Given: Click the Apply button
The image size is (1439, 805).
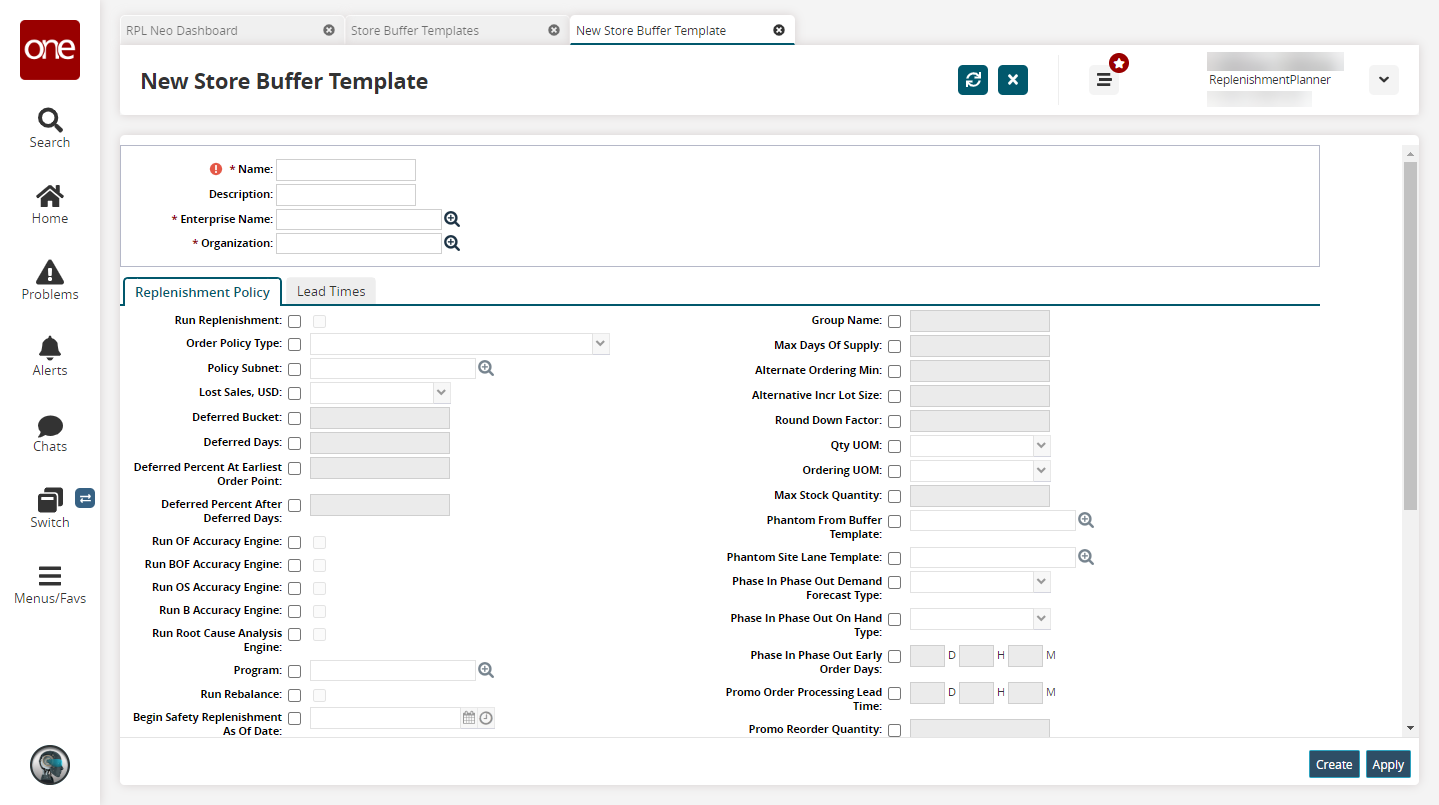Looking at the screenshot, I should coord(1388,764).
